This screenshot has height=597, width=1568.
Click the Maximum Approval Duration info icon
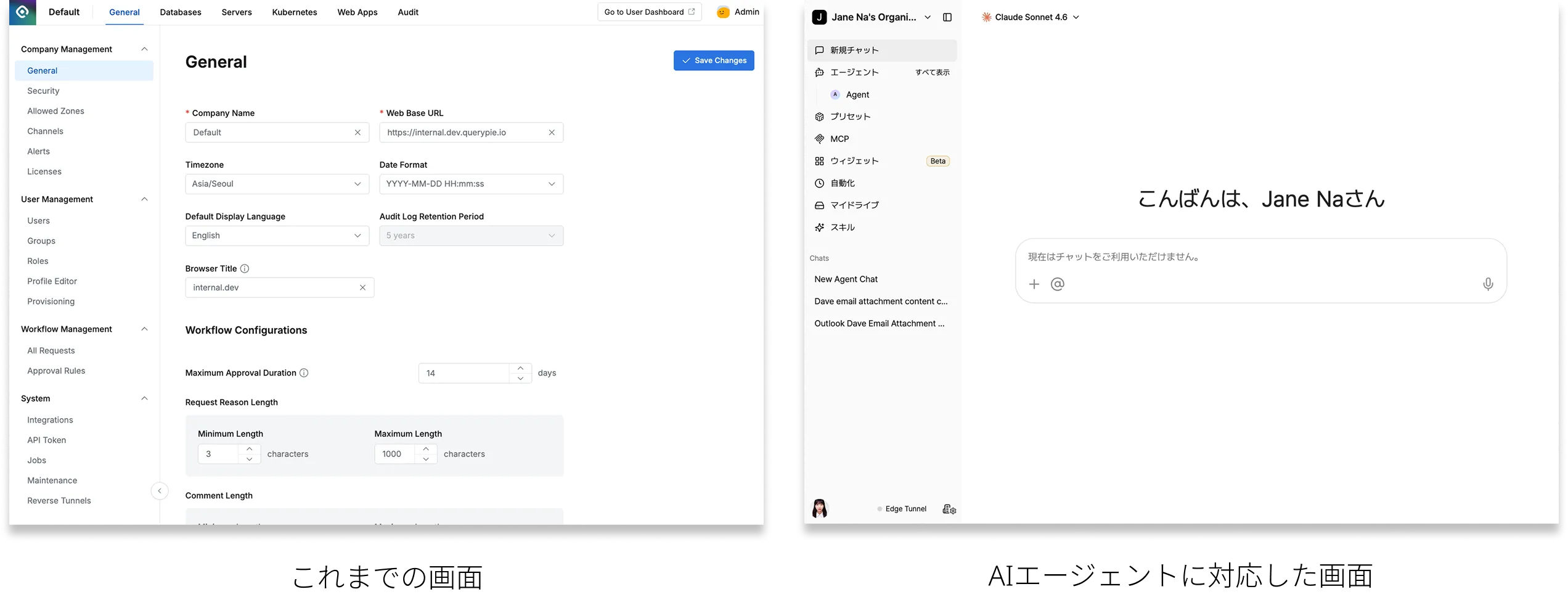coord(304,373)
